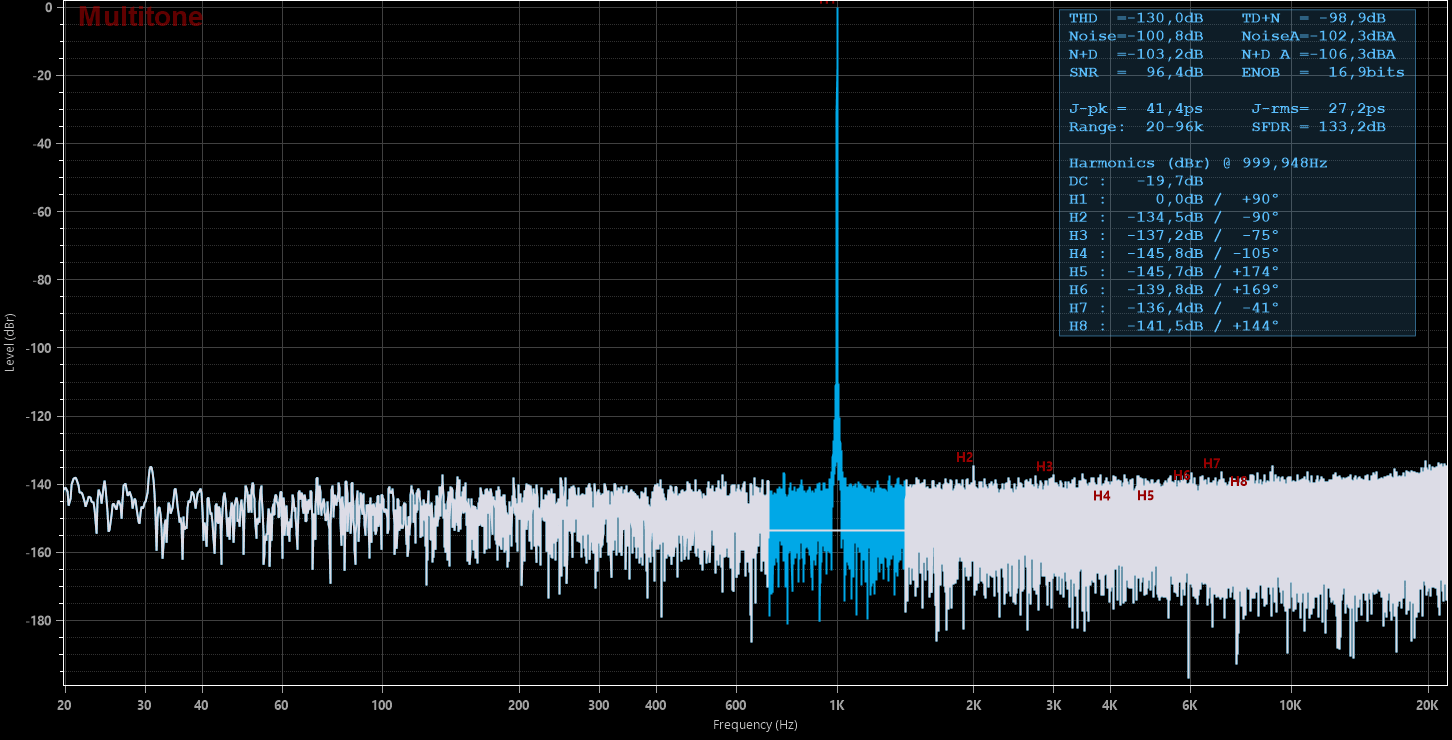Select the H2 marker on the spectrum plot

click(964, 457)
